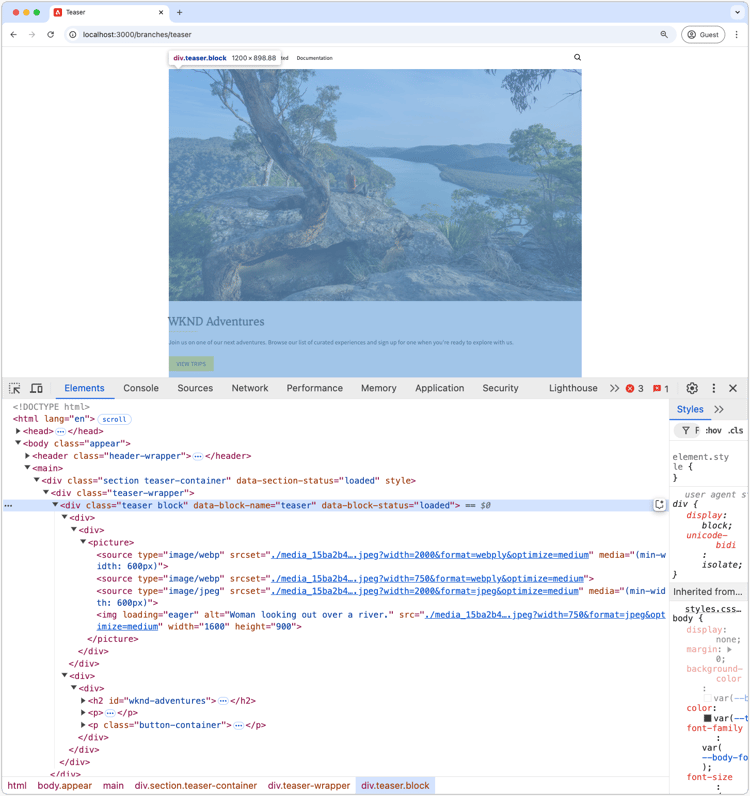The width and height of the screenshot is (750, 796).
Task: Click the zoom magnifier icon in the address bar
Action: [664, 35]
